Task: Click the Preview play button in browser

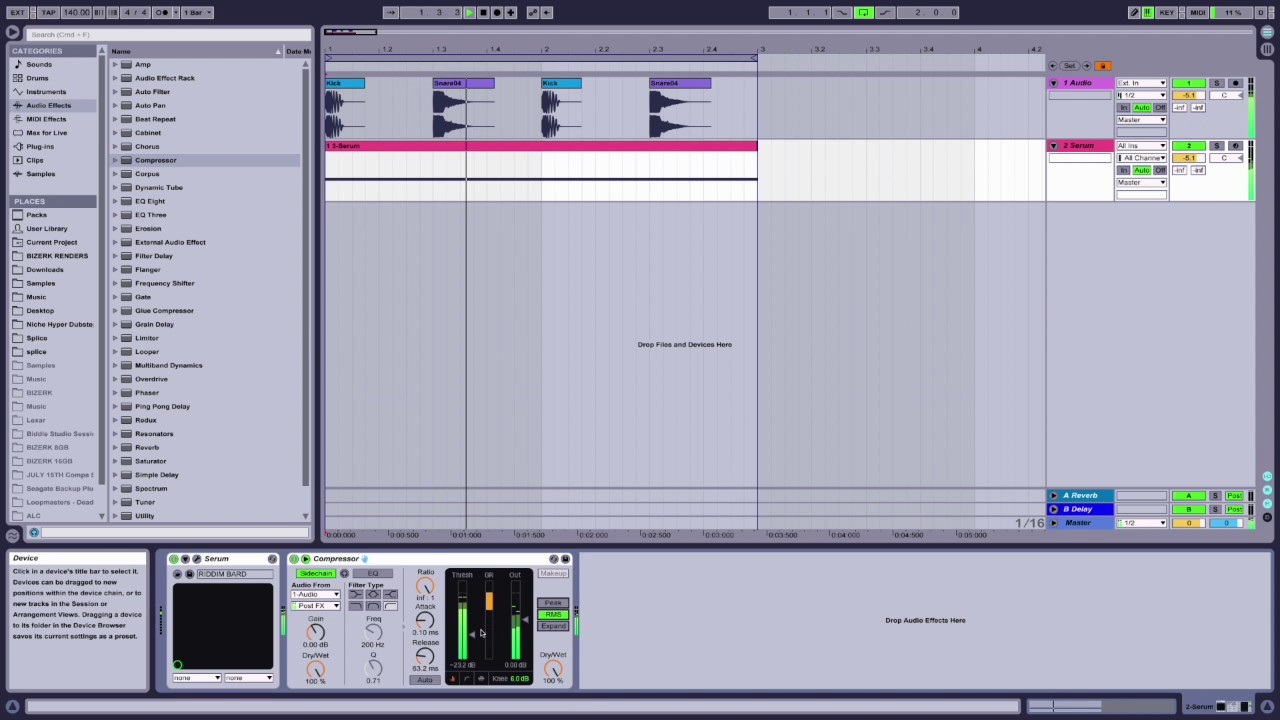Action: pyautogui.click(x=33, y=533)
